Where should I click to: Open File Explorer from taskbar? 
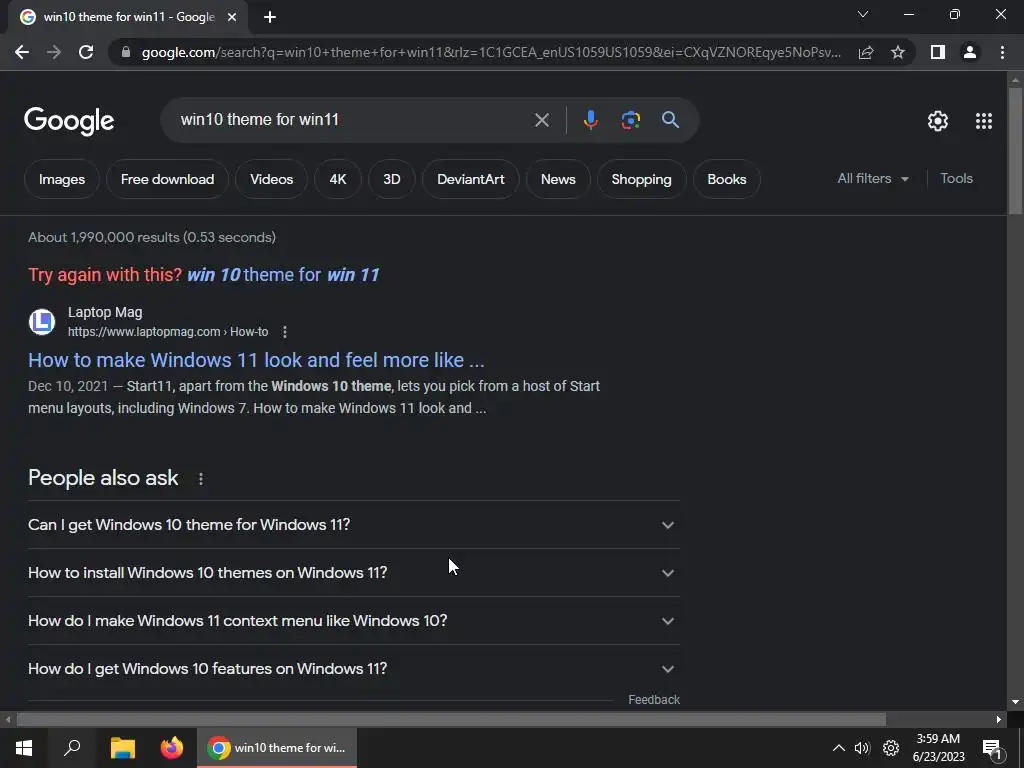click(x=122, y=748)
